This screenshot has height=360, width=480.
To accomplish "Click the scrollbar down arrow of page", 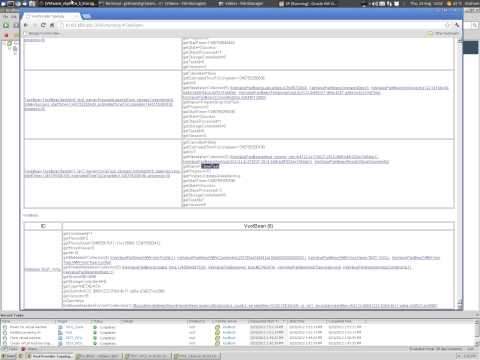I will [x=460, y=307].
